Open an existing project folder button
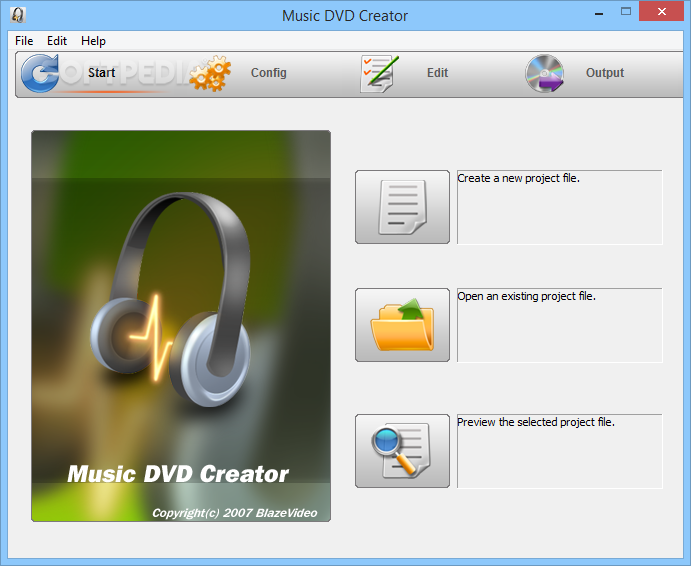 [402, 325]
